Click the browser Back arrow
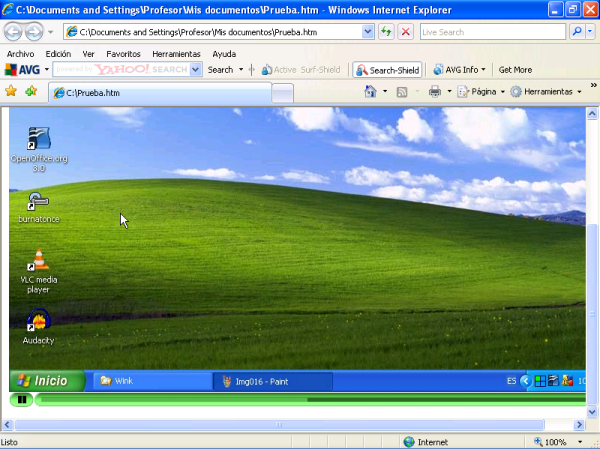Viewport: 600px width, 449px height. (x=13, y=32)
